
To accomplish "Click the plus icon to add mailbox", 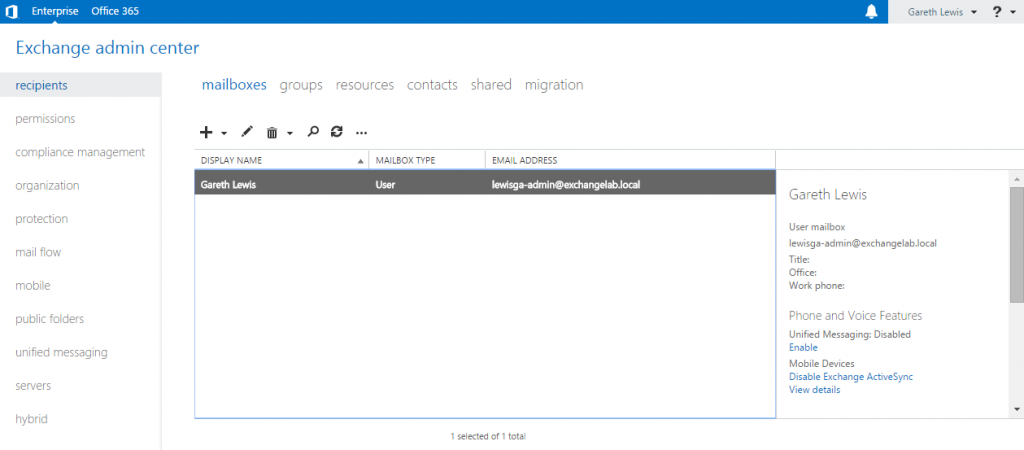I will (x=206, y=133).
